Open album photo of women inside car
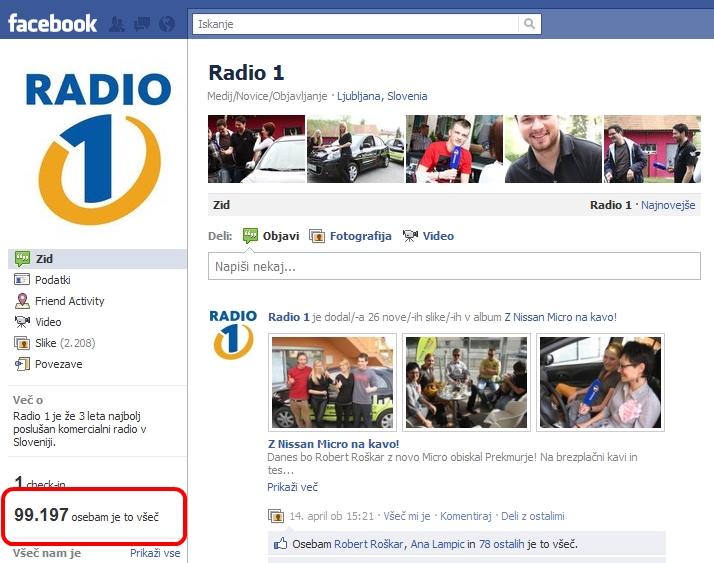 (600, 382)
